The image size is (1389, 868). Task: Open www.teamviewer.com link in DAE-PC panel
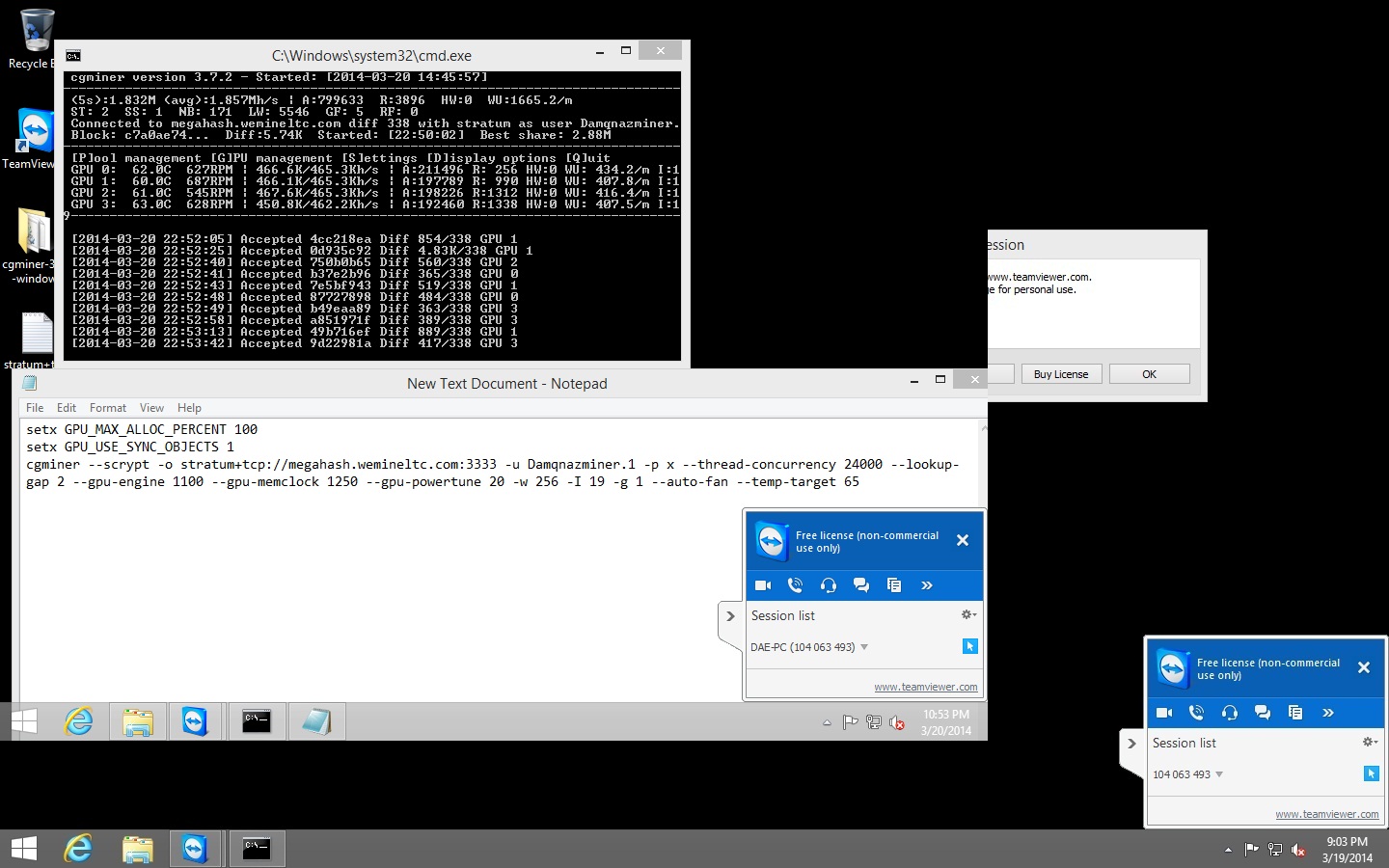coord(925,687)
